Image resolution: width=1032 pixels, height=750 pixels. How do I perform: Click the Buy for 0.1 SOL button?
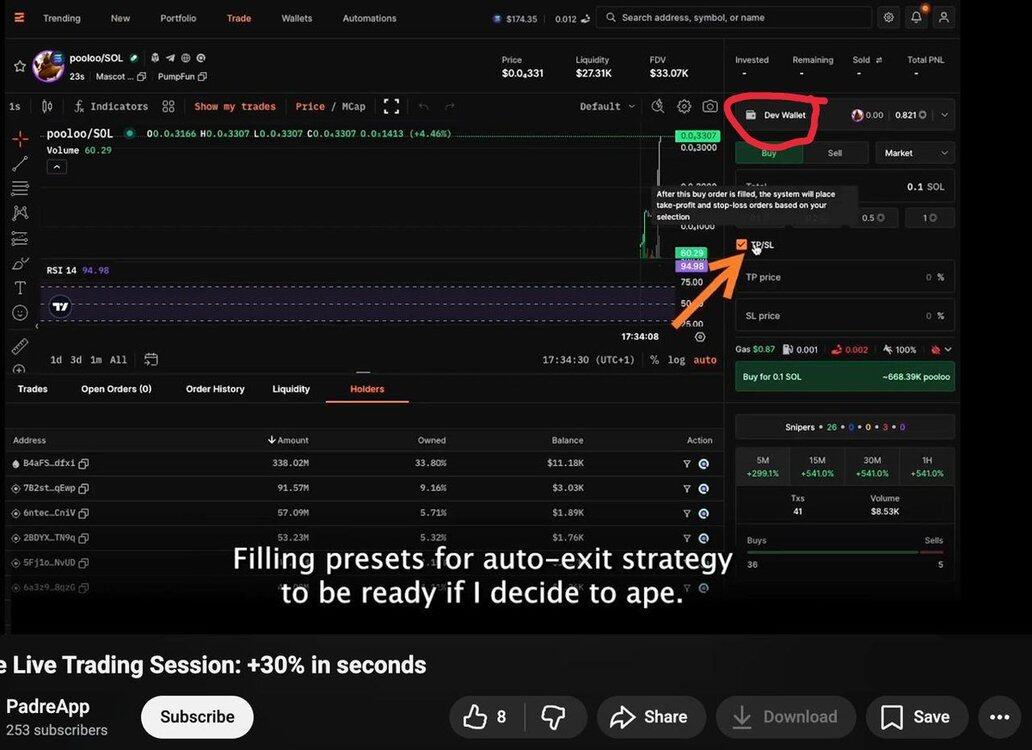pyautogui.click(x=844, y=377)
